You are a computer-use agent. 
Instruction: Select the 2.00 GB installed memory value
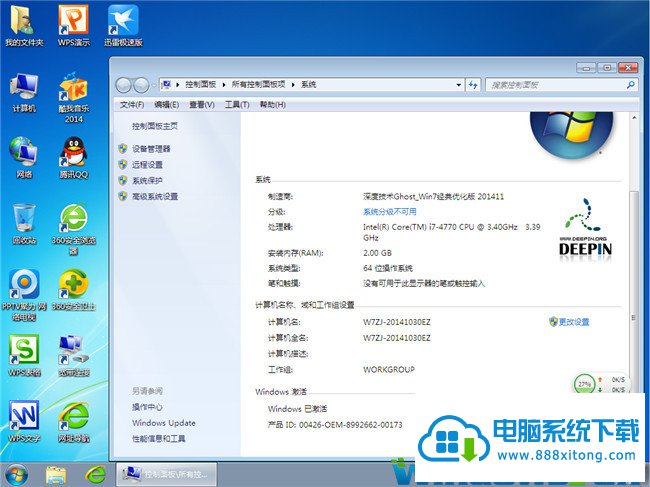pyautogui.click(x=377, y=253)
